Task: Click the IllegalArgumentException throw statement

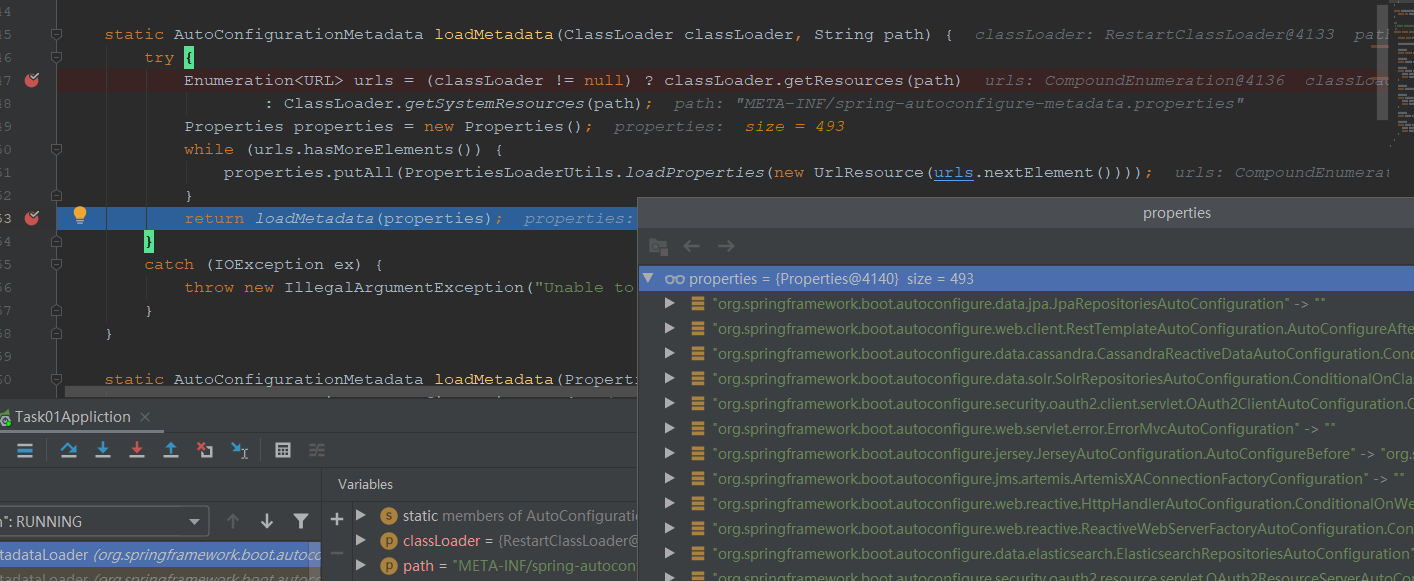Action: coord(410,287)
